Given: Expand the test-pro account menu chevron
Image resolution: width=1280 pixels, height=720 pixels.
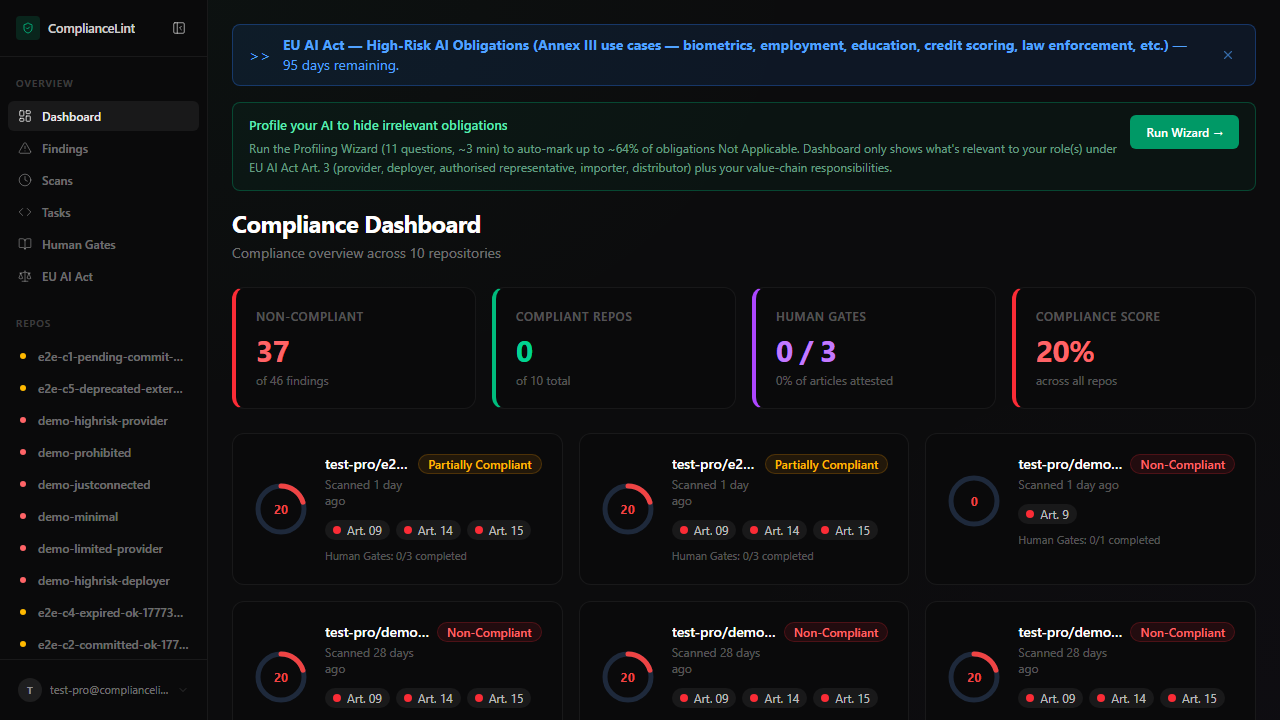Looking at the screenshot, I should tap(183, 690).
